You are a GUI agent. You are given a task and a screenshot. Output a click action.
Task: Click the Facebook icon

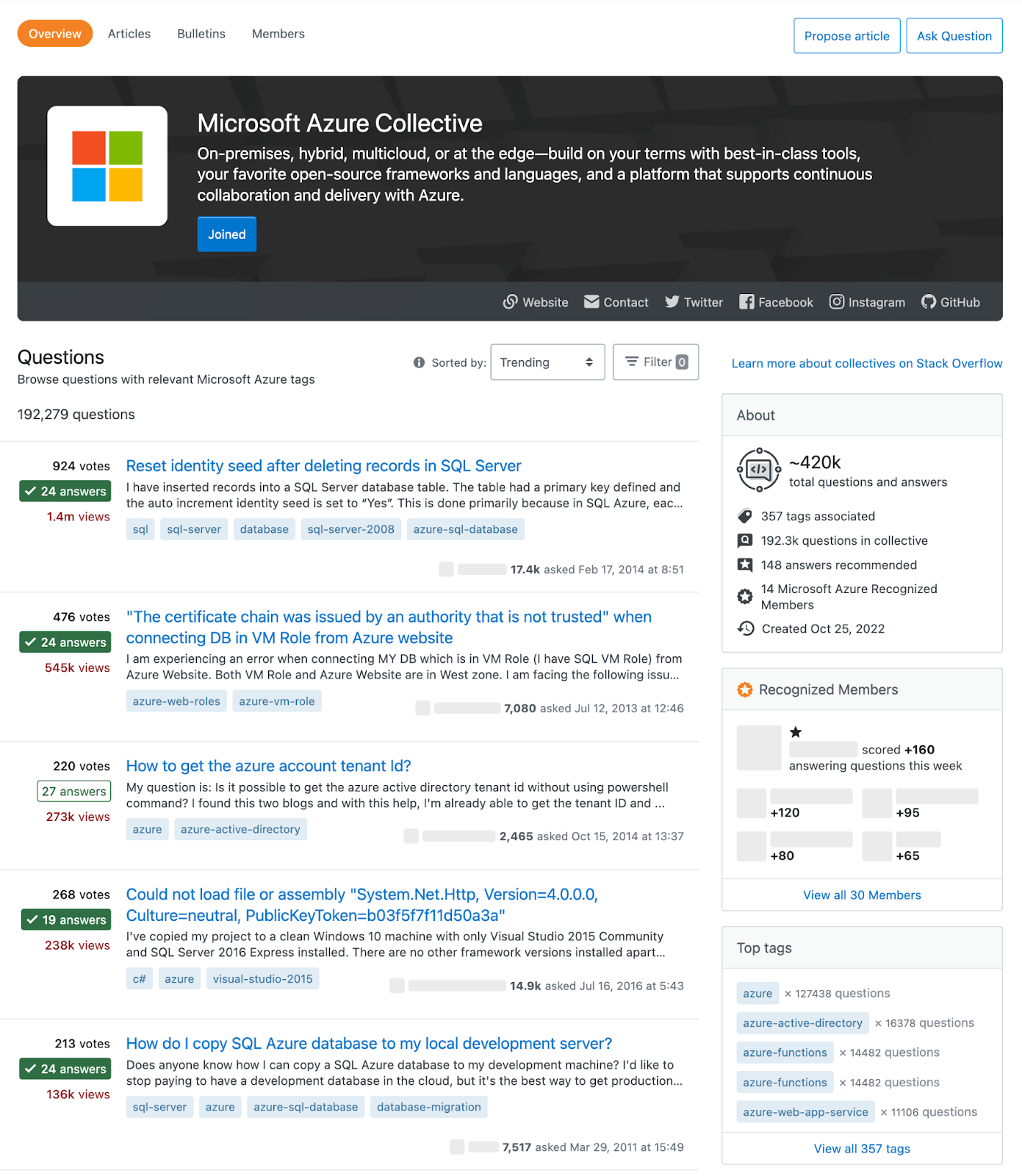746,302
